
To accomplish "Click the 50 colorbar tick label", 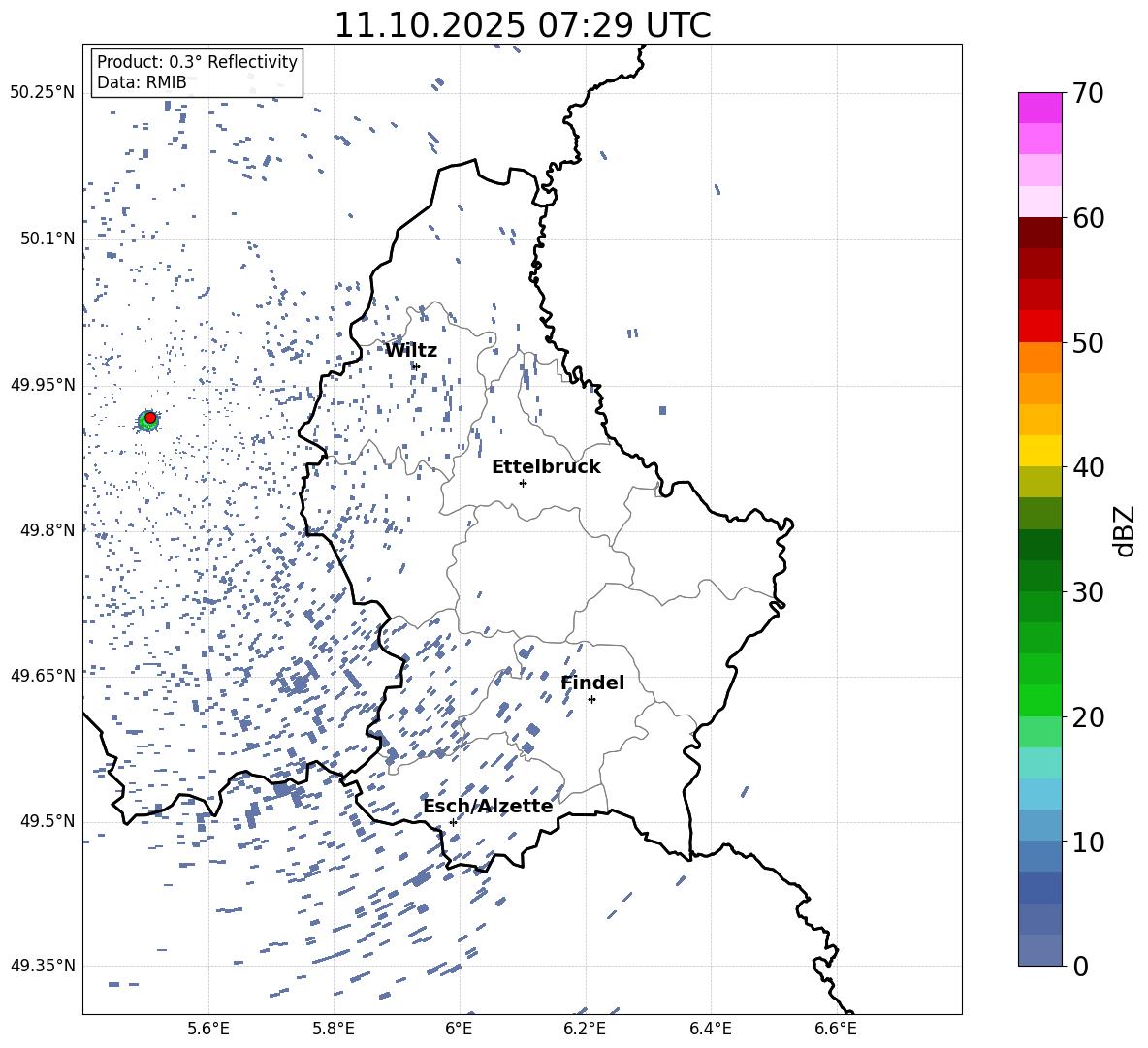I will 1089,342.
